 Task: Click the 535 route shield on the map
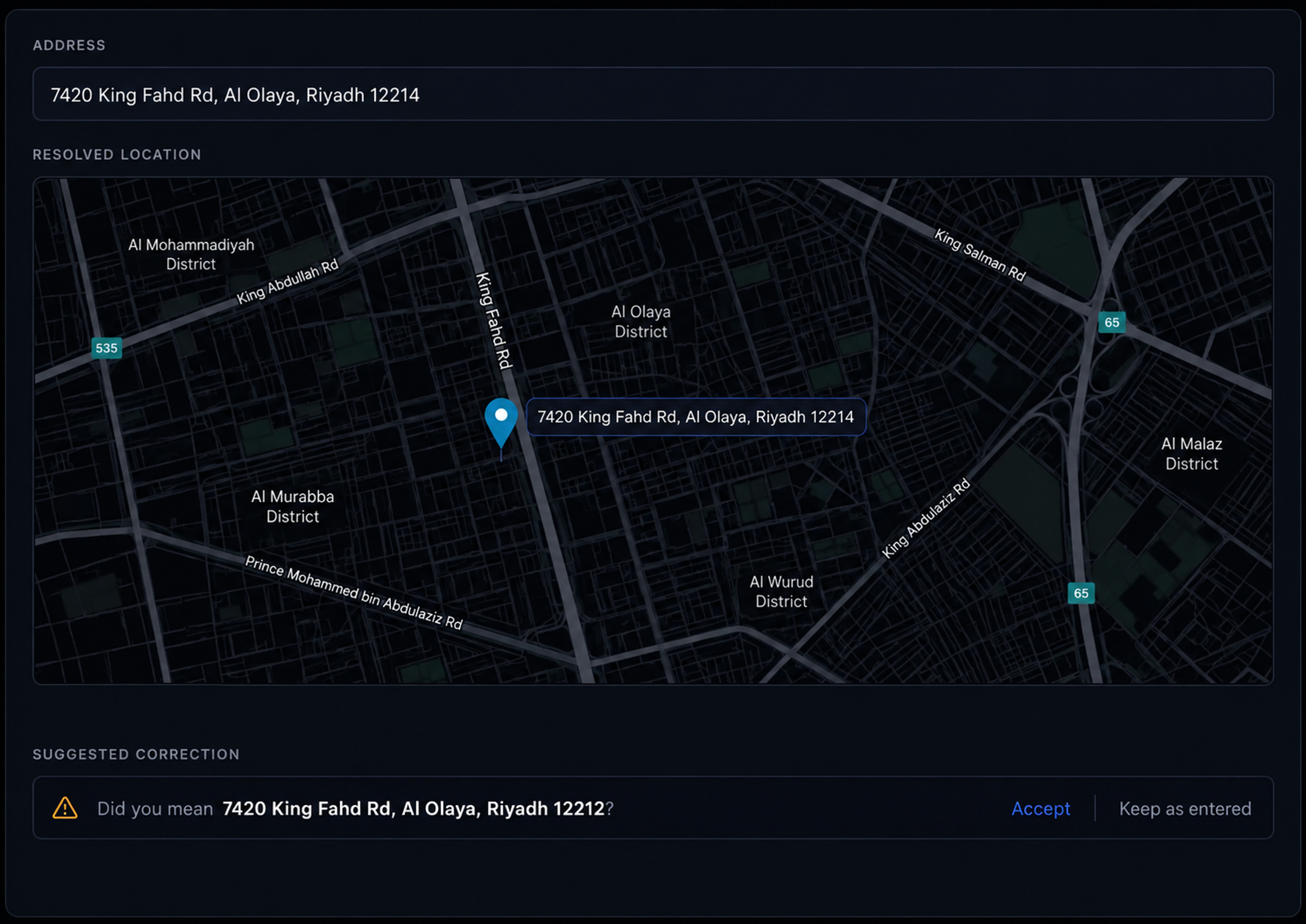point(106,348)
